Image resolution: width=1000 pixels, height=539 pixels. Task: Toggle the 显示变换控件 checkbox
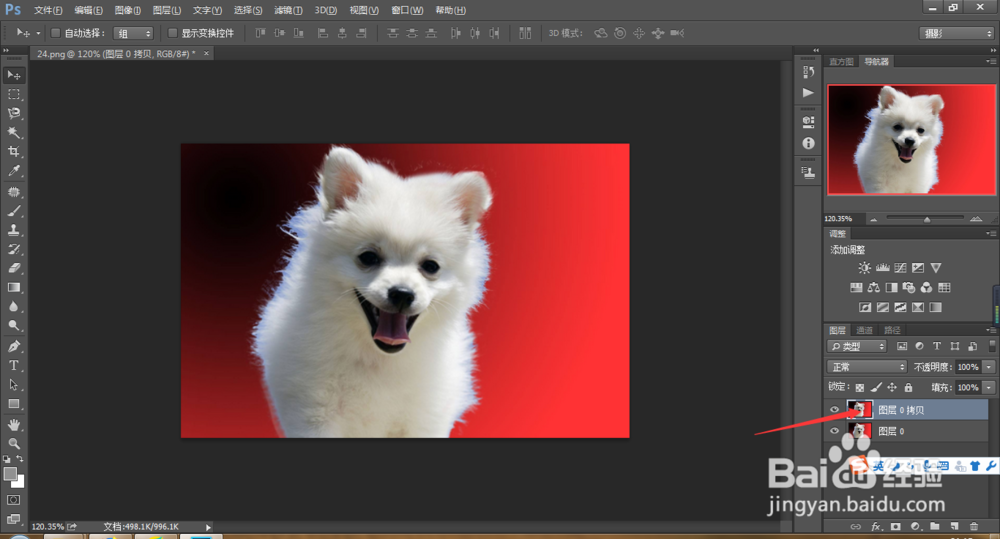tap(172, 33)
